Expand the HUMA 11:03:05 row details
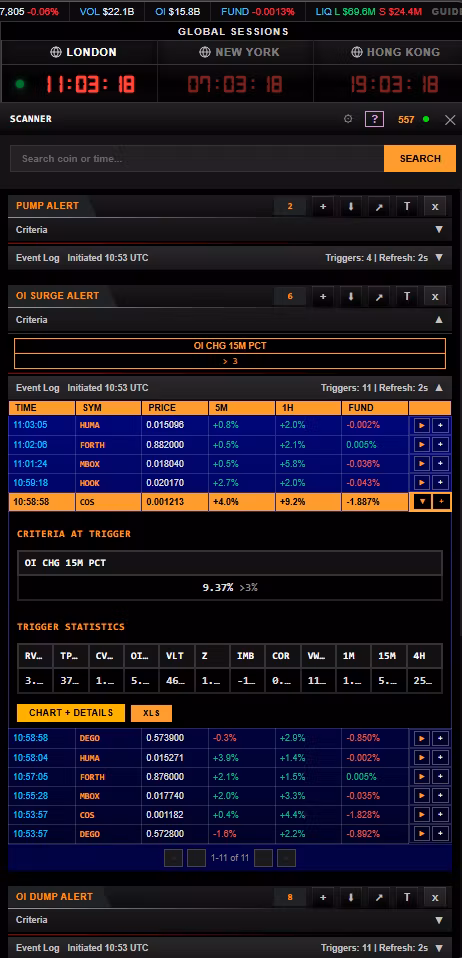 422,425
